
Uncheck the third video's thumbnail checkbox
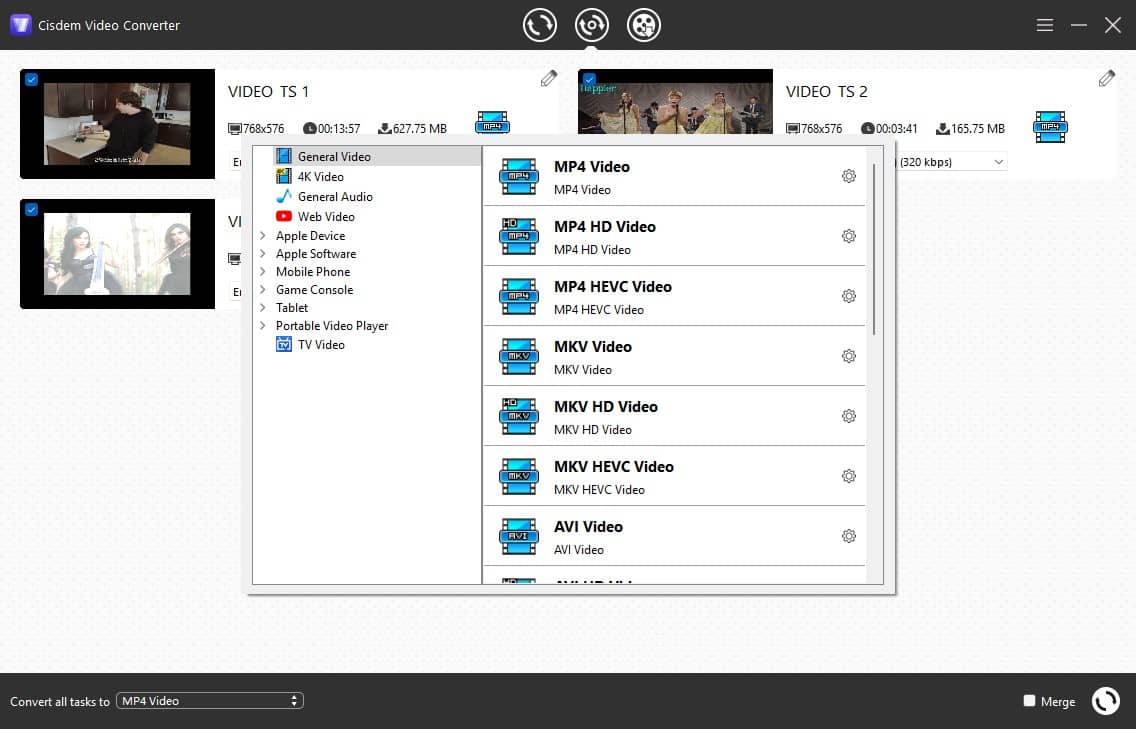coord(31,209)
